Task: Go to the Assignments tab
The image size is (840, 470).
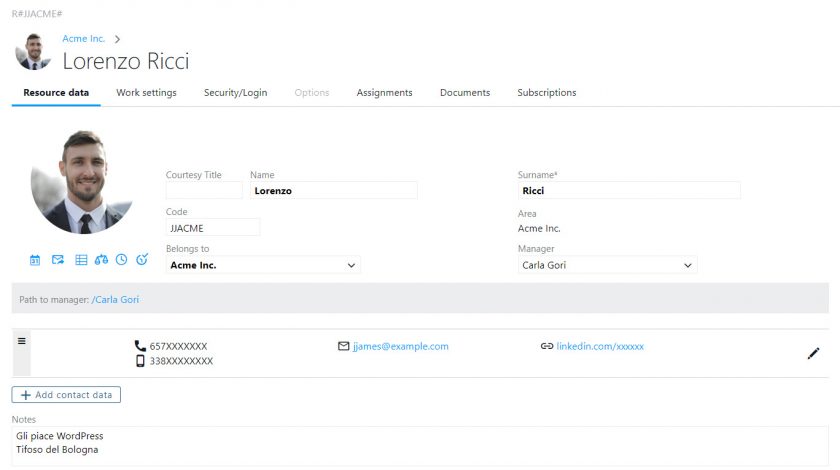Action: 384,93
